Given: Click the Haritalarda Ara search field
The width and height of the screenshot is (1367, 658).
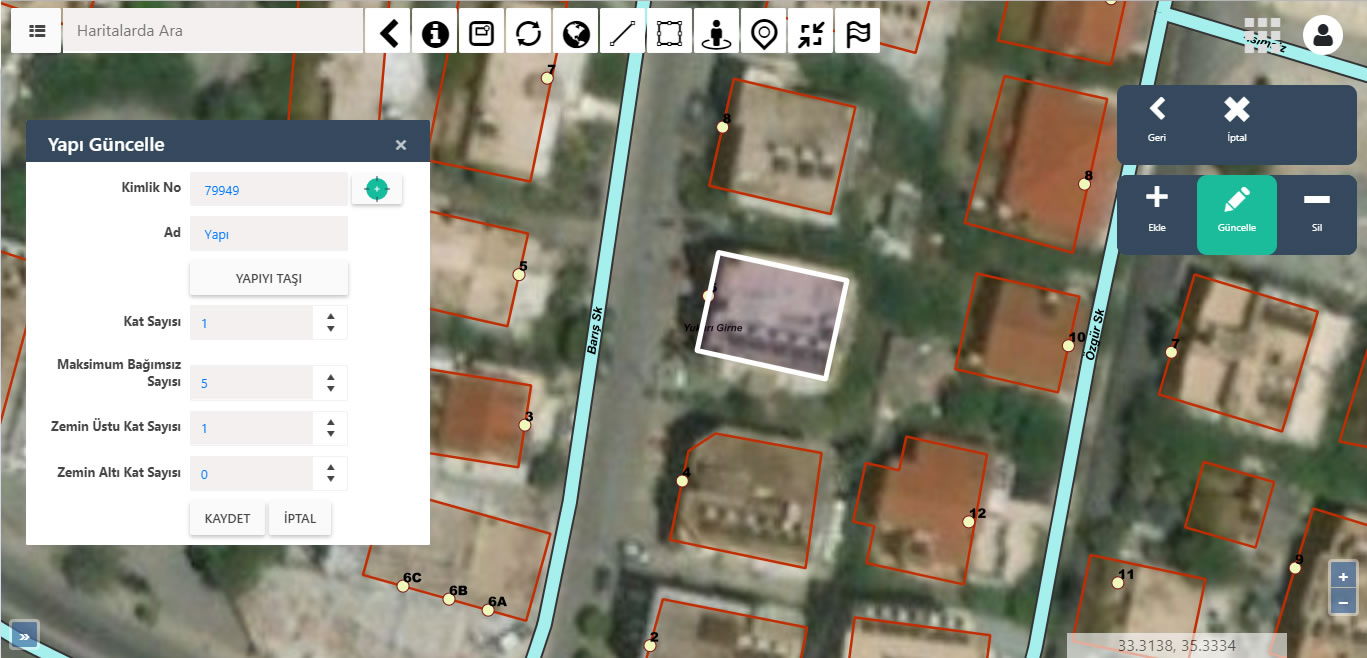Looking at the screenshot, I should coord(212,31).
